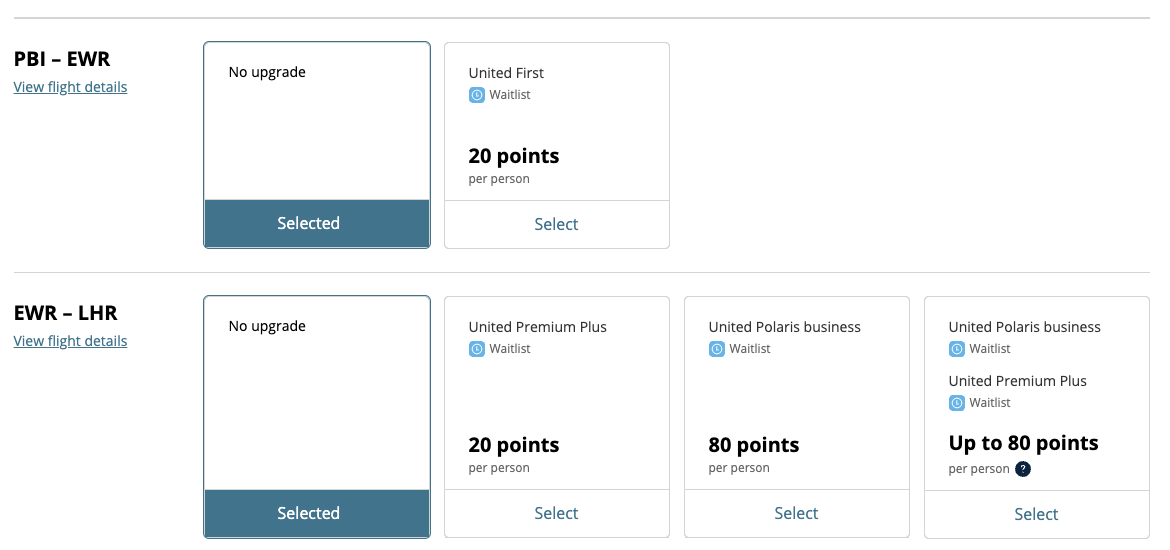Image resolution: width=1170 pixels, height=550 pixels.
Task: Click Polaris waitlist icon in combined upgrade card
Action: tap(957, 349)
